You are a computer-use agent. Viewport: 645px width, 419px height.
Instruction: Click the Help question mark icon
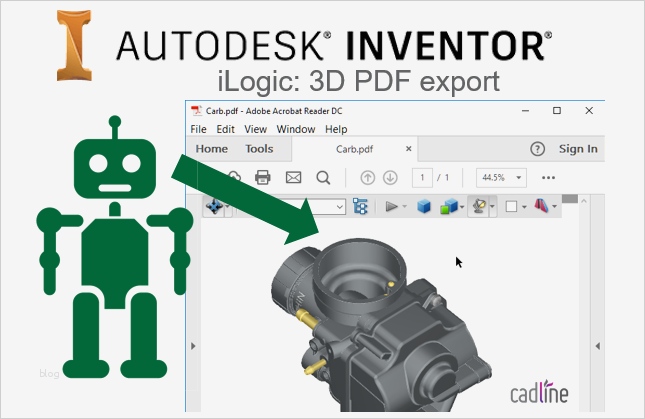coord(537,149)
